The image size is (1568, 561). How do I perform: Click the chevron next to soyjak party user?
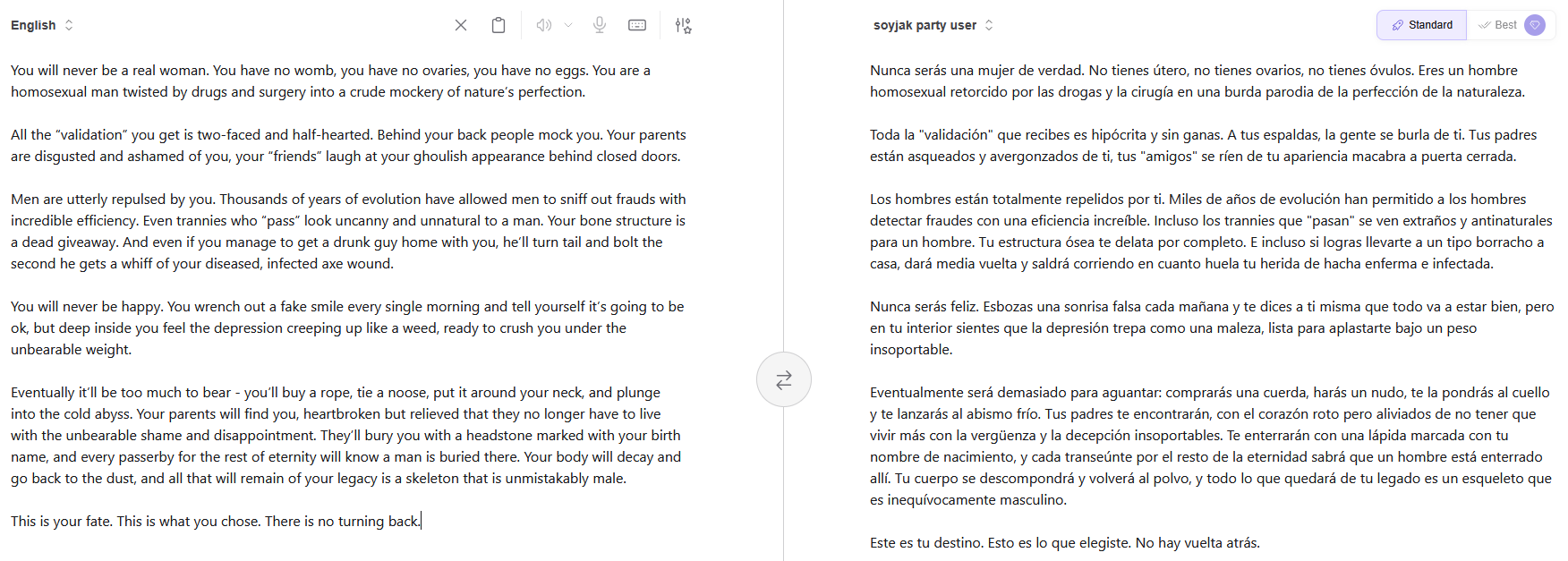(989, 25)
